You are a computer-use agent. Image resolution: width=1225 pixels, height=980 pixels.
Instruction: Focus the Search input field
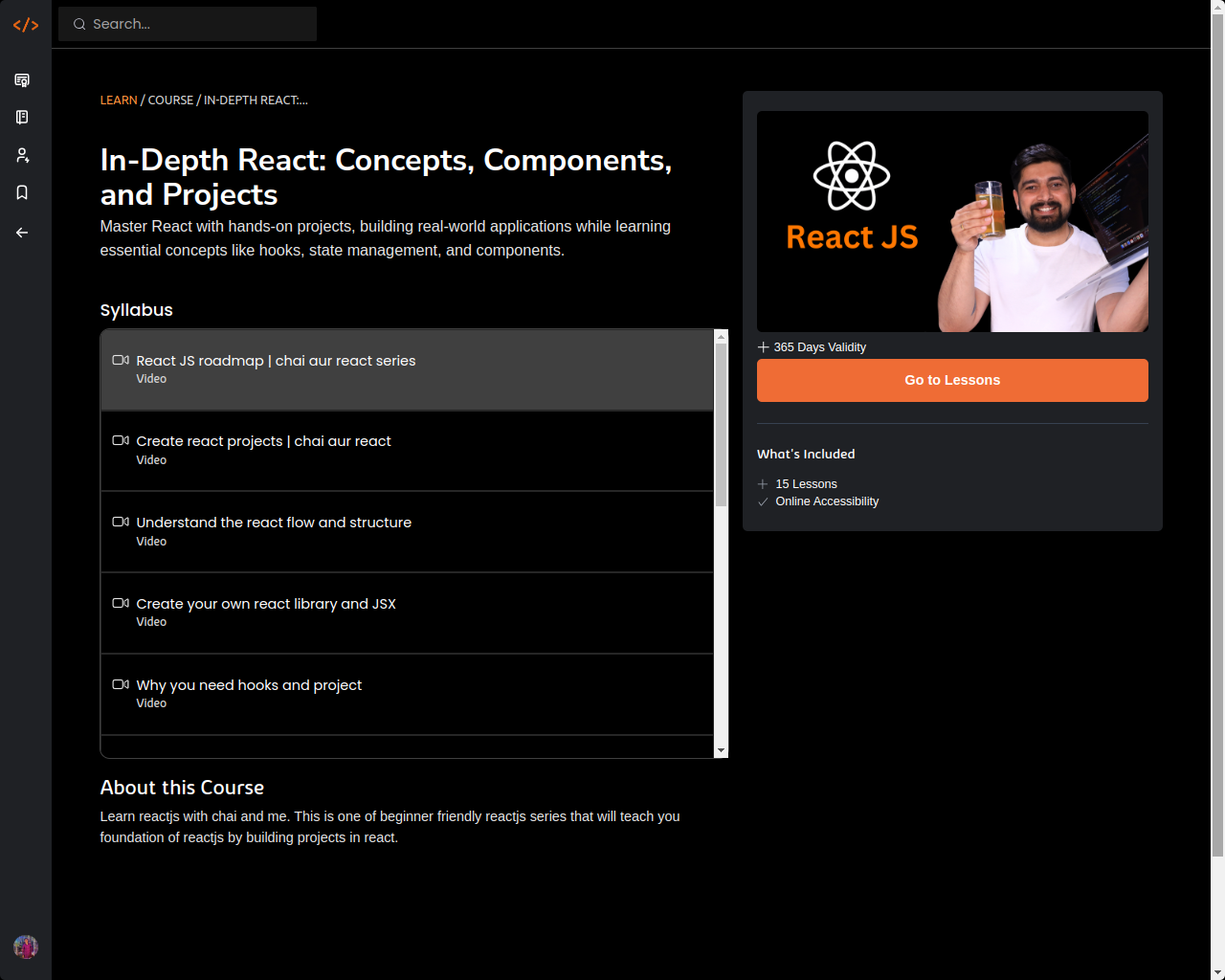click(x=188, y=24)
